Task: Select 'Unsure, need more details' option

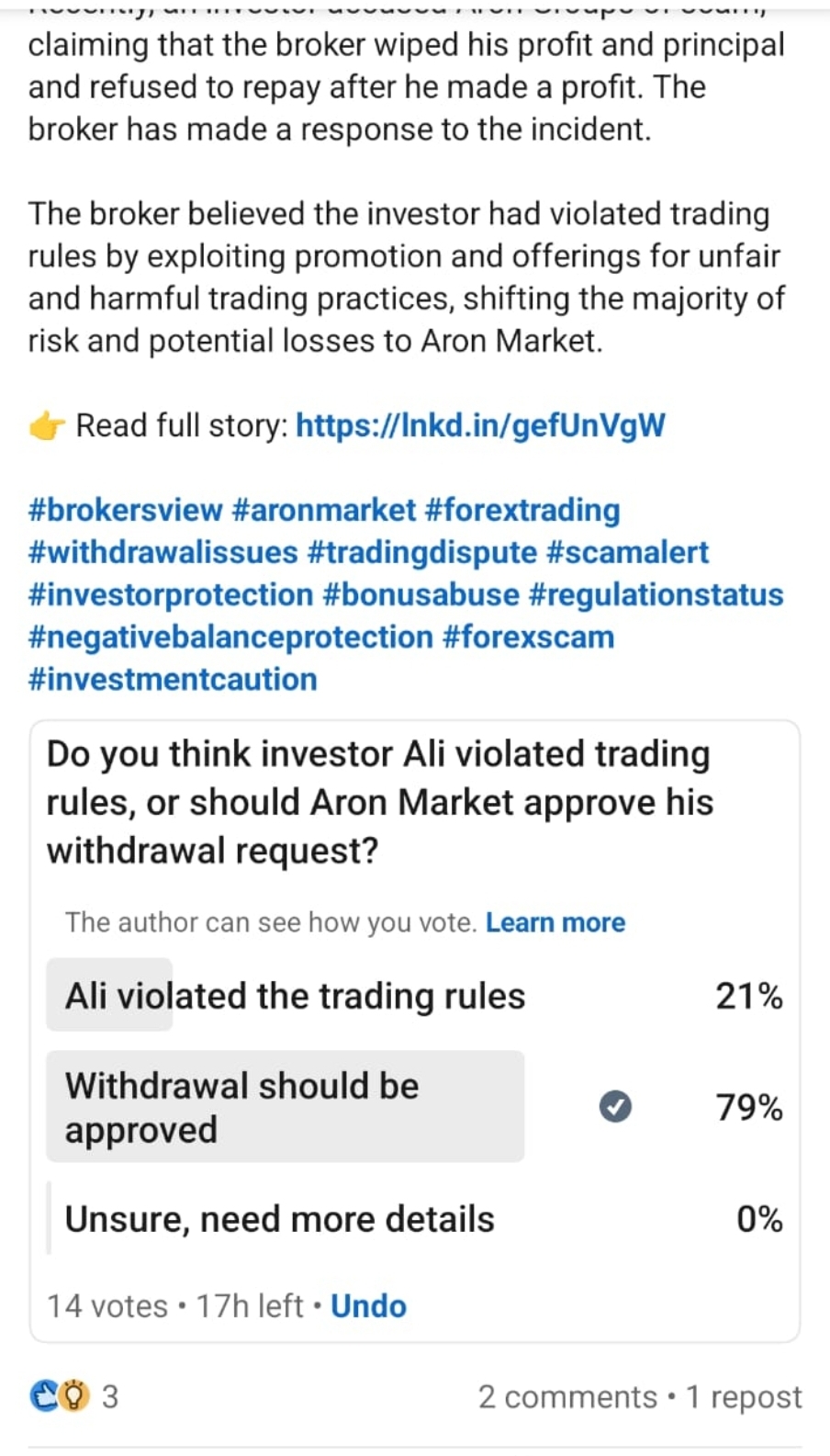Action: pos(279,1219)
